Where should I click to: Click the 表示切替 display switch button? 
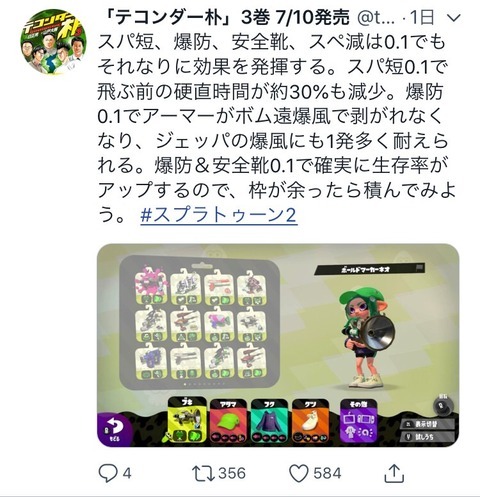coord(428,424)
